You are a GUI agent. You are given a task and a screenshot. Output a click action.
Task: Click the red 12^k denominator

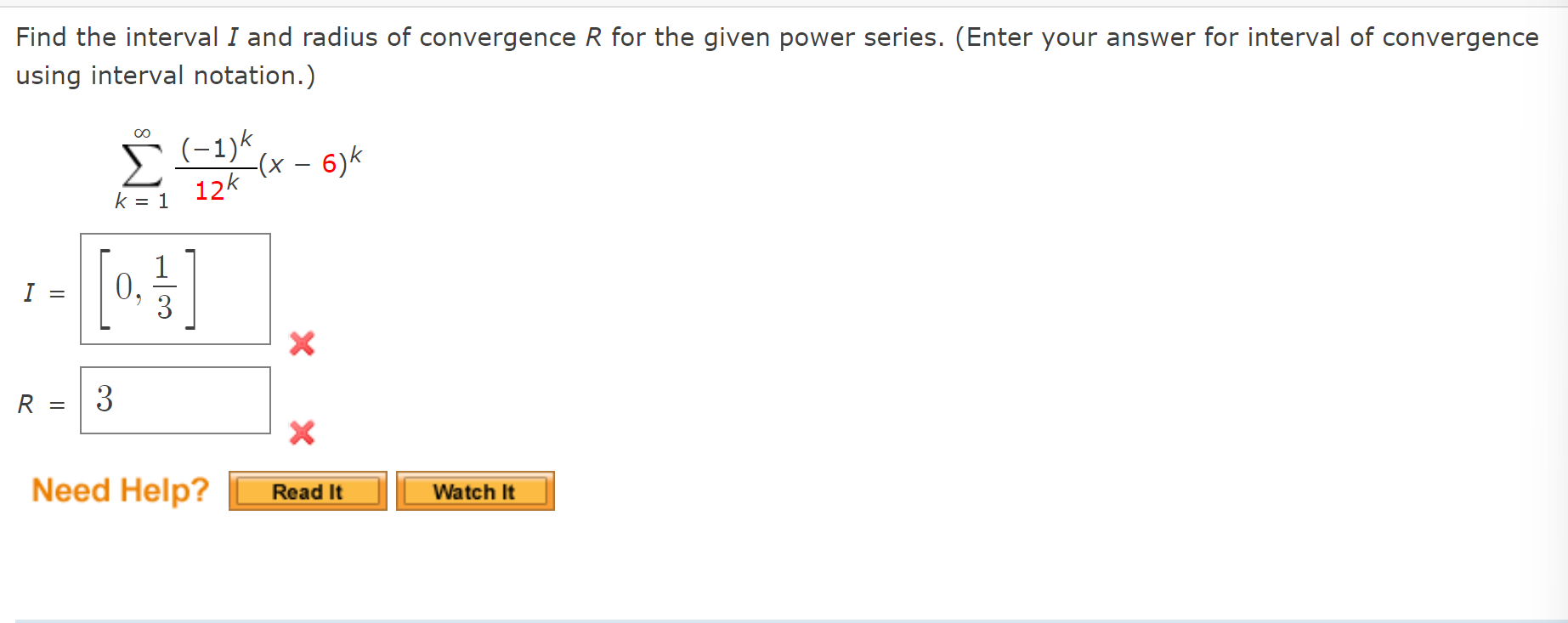(x=216, y=189)
